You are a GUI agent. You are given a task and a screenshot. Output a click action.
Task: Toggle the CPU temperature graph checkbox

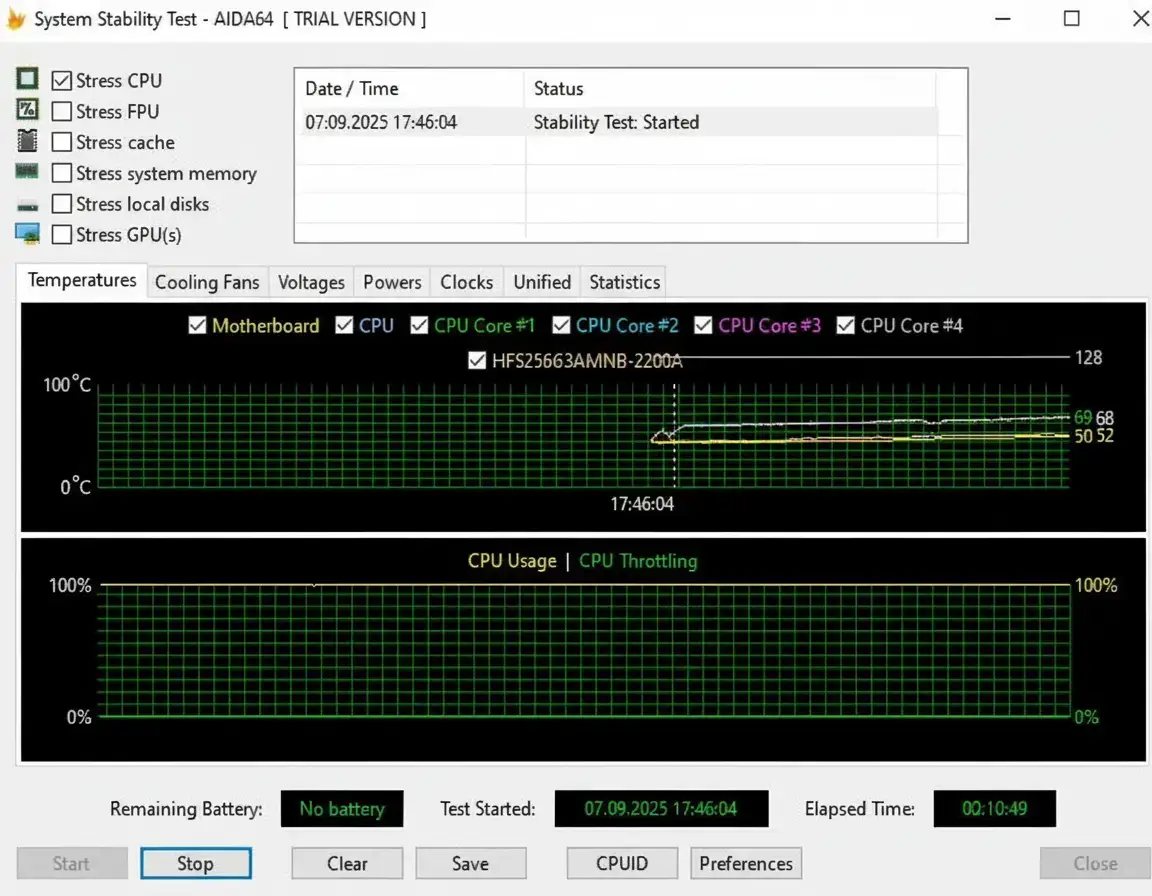pos(344,325)
